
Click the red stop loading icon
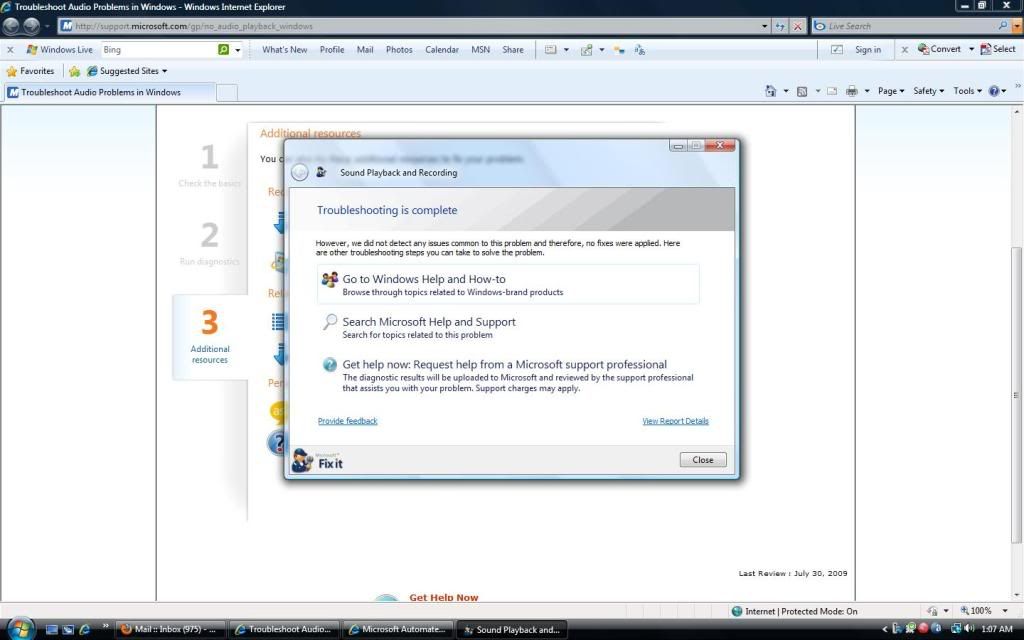(797, 26)
